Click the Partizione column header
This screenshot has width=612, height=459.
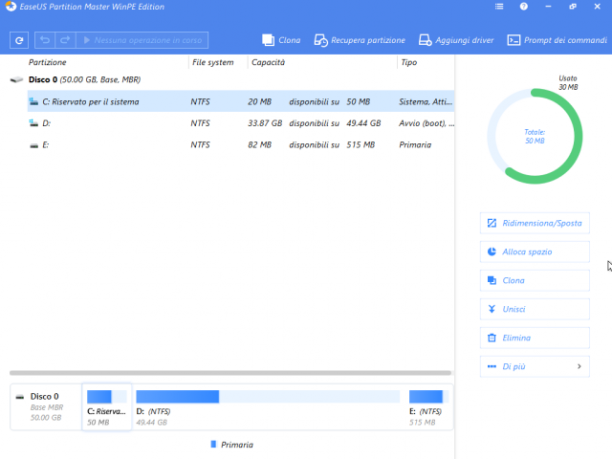point(47,62)
